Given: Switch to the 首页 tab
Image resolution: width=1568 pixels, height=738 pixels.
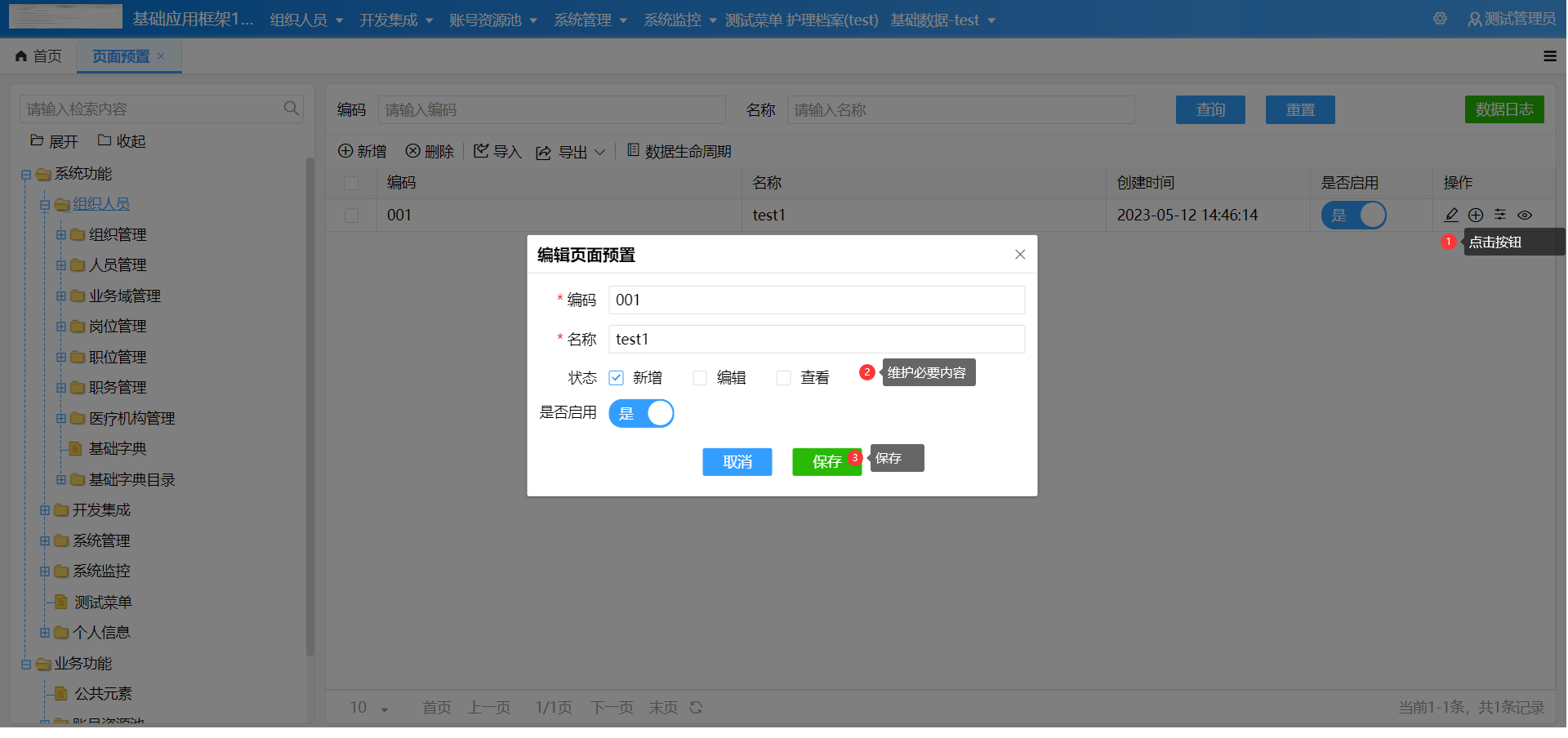Looking at the screenshot, I should click(x=38, y=56).
